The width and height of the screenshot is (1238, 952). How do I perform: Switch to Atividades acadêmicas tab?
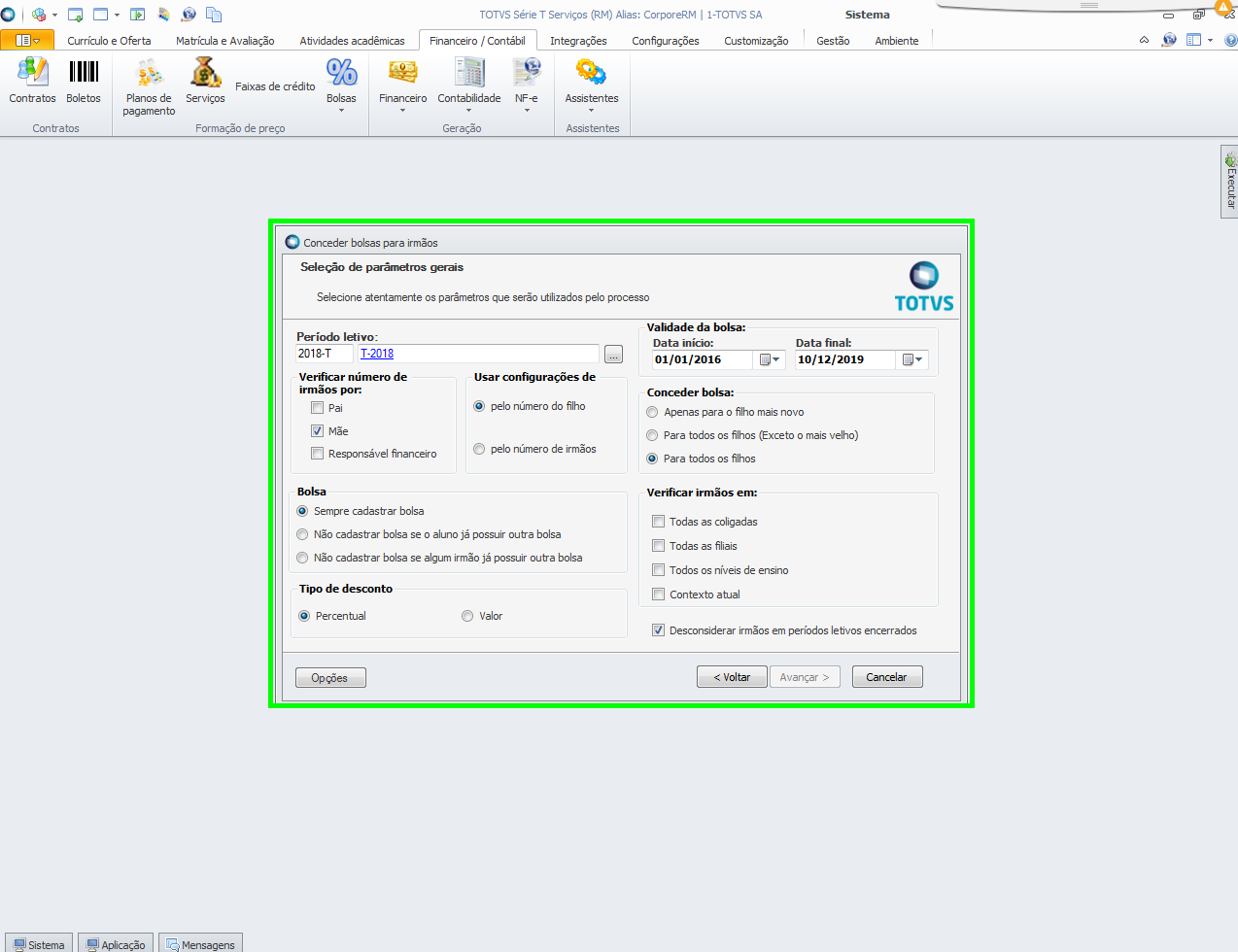click(x=352, y=41)
